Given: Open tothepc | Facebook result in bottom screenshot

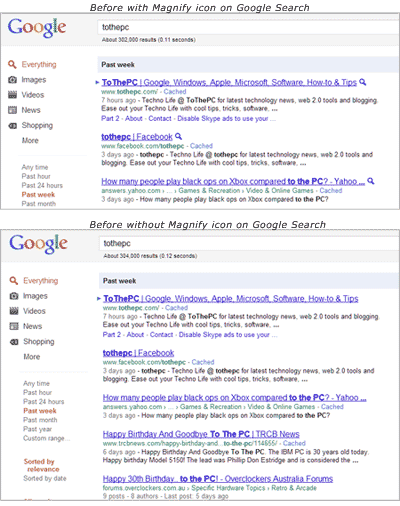Looking at the screenshot, I should (138, 353).
